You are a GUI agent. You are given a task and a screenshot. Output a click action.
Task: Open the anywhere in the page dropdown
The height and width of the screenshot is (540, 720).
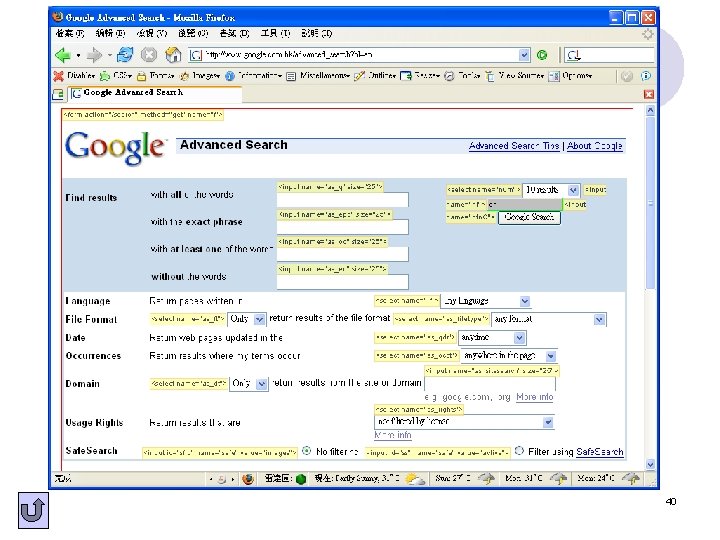click(x=509, y=356)
